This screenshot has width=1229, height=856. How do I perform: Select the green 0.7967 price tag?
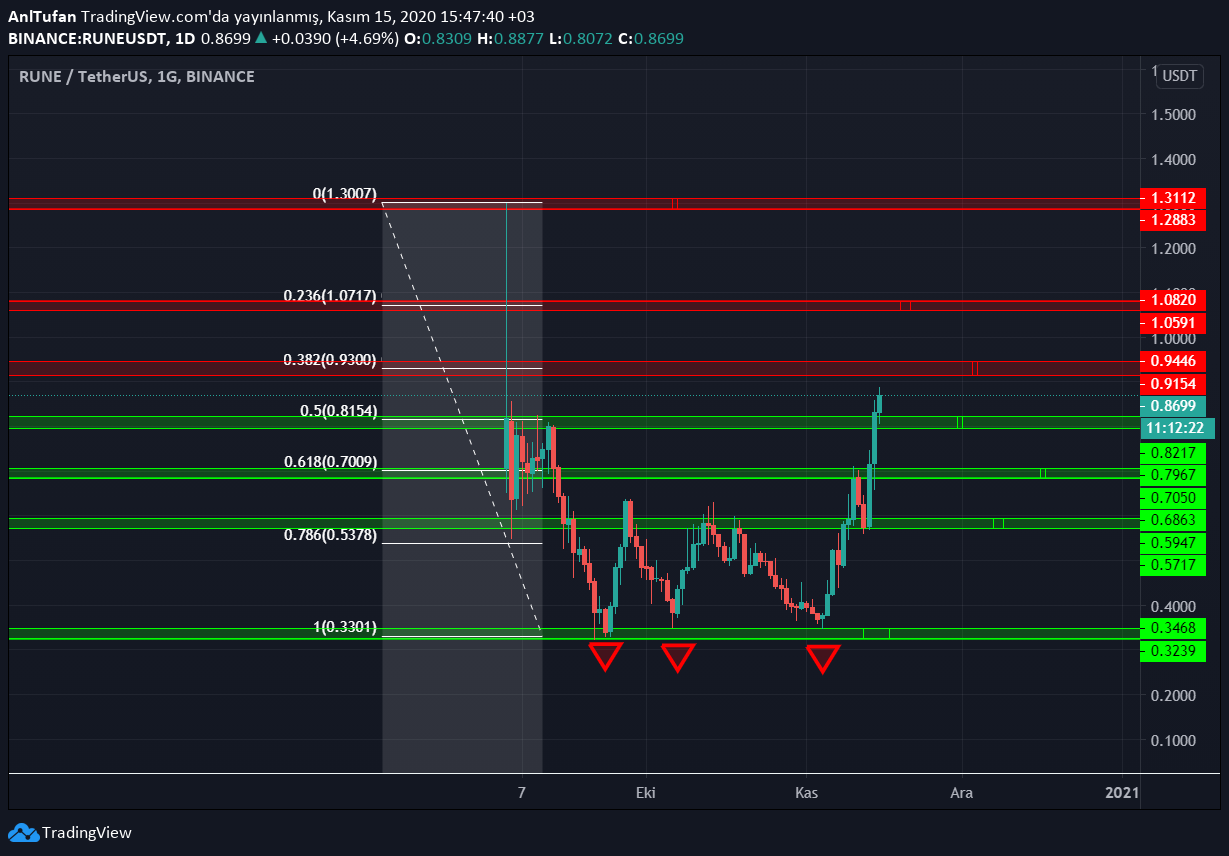click(1172, 474)
